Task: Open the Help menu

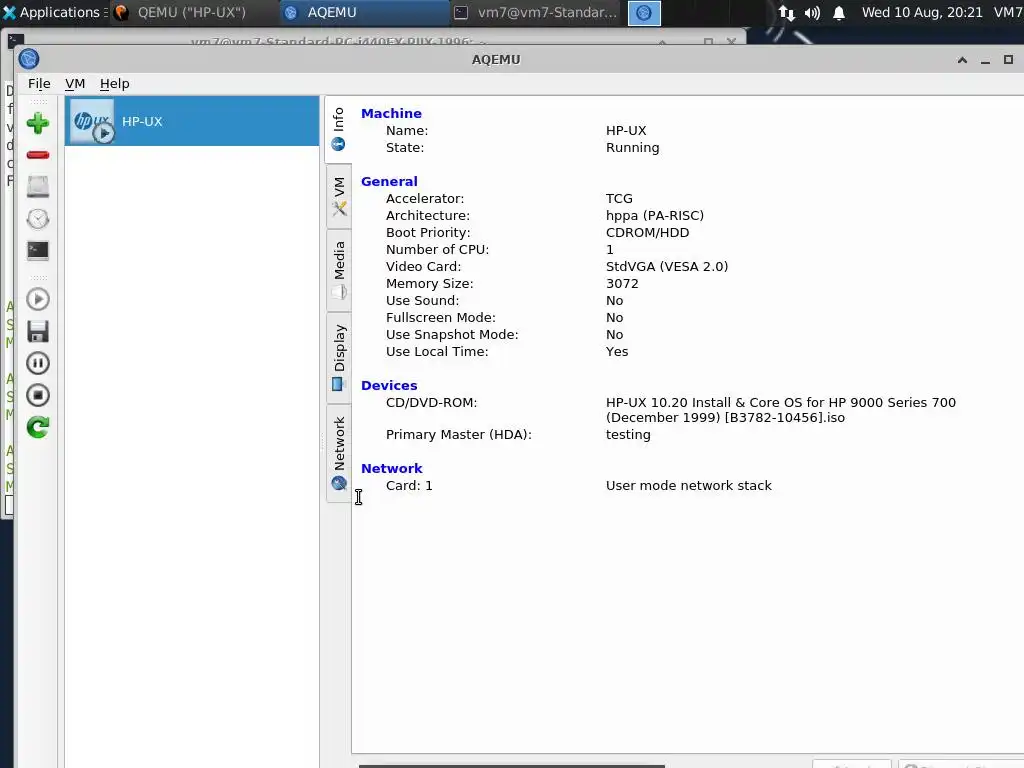Action: (x=114, y=84)
